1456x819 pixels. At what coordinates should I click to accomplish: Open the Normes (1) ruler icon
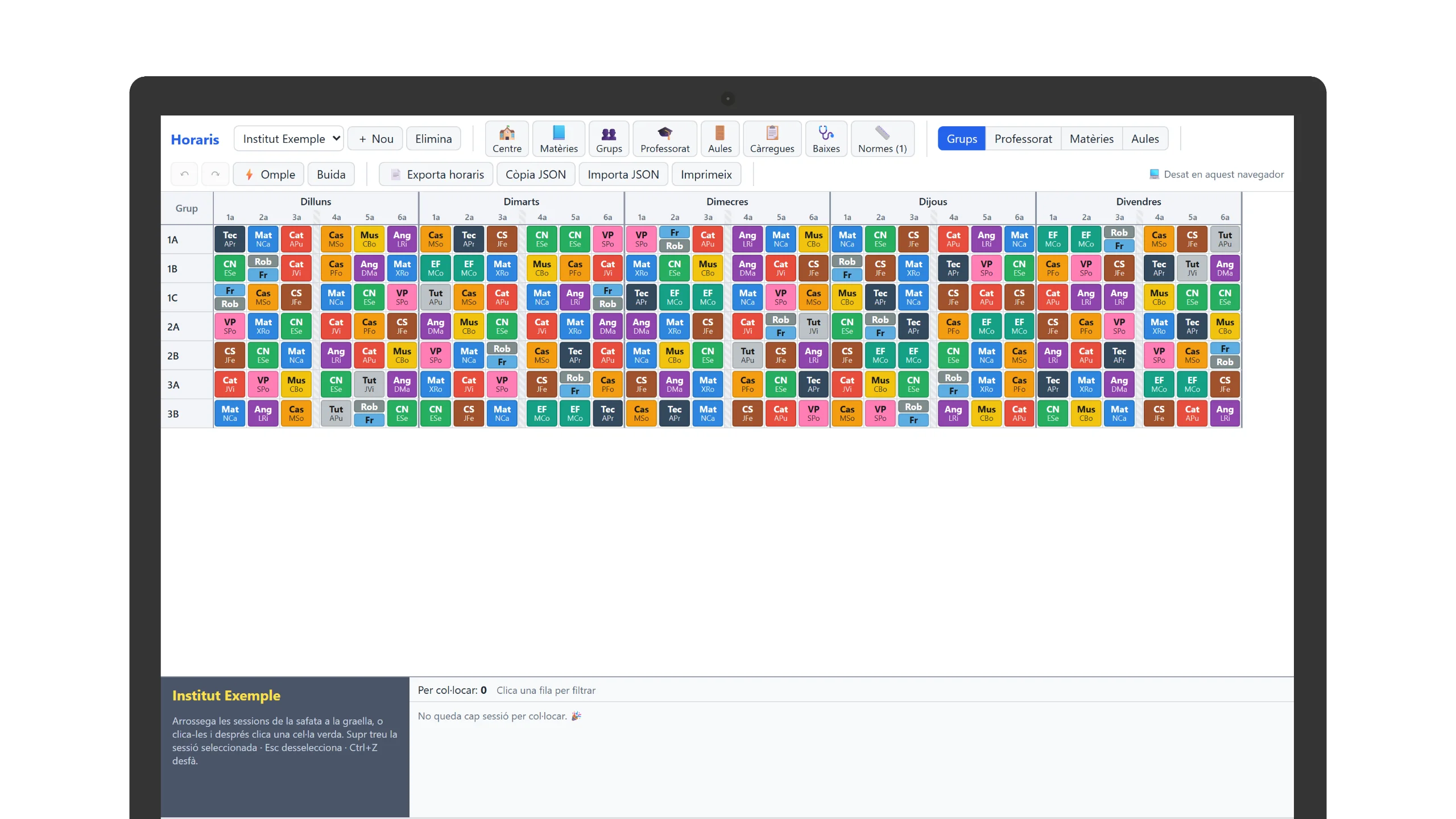[882, 139]
